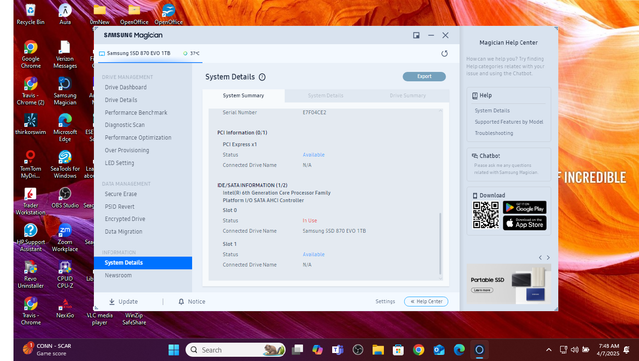Open Secure Erase page

[121, 194]
